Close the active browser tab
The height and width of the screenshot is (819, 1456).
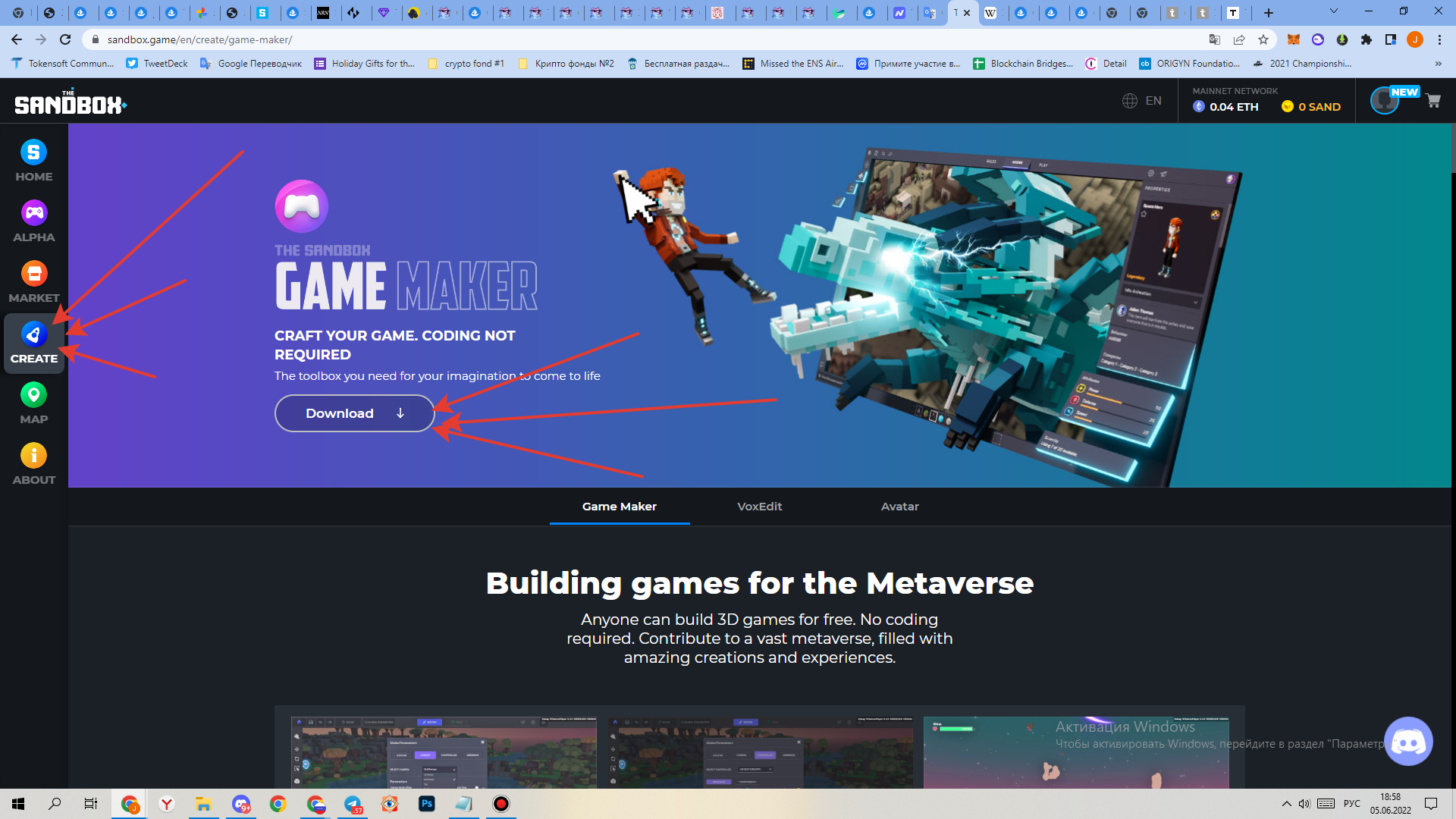click(967, 13)
